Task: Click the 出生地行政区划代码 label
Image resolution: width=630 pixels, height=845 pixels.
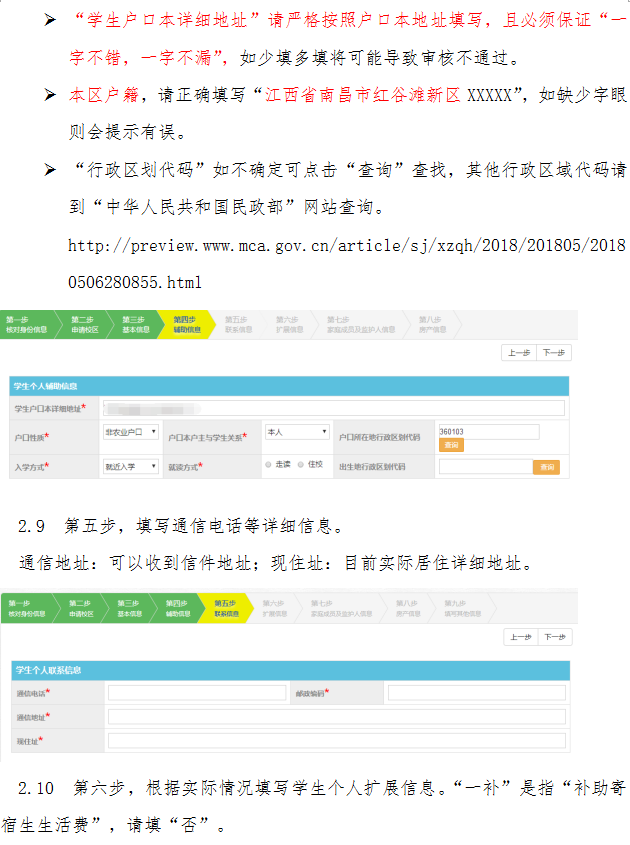Action: pyautogui.click(x=372, y=467)
